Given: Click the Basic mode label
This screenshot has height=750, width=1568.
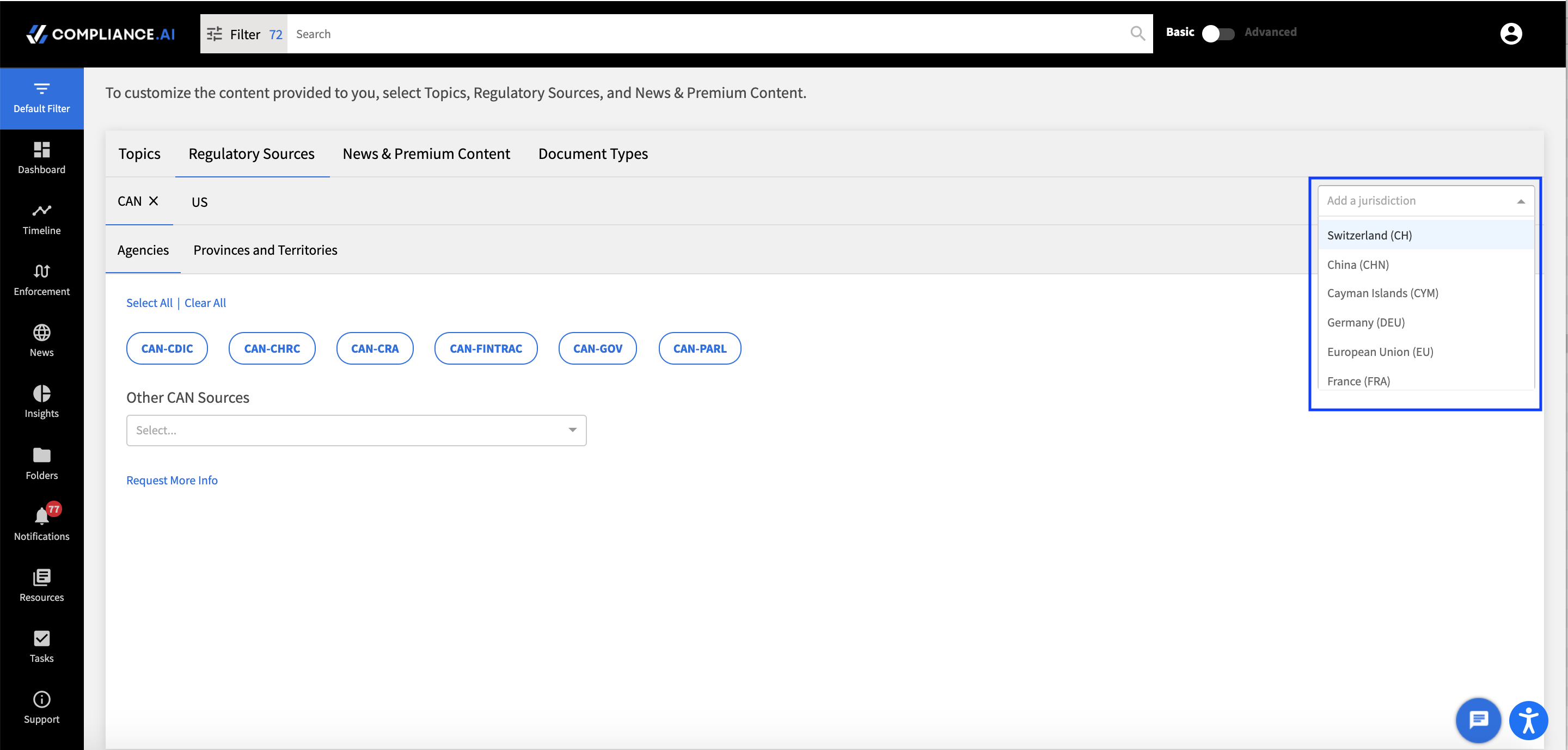Looking at the screenshot, I should (1180, 32).
